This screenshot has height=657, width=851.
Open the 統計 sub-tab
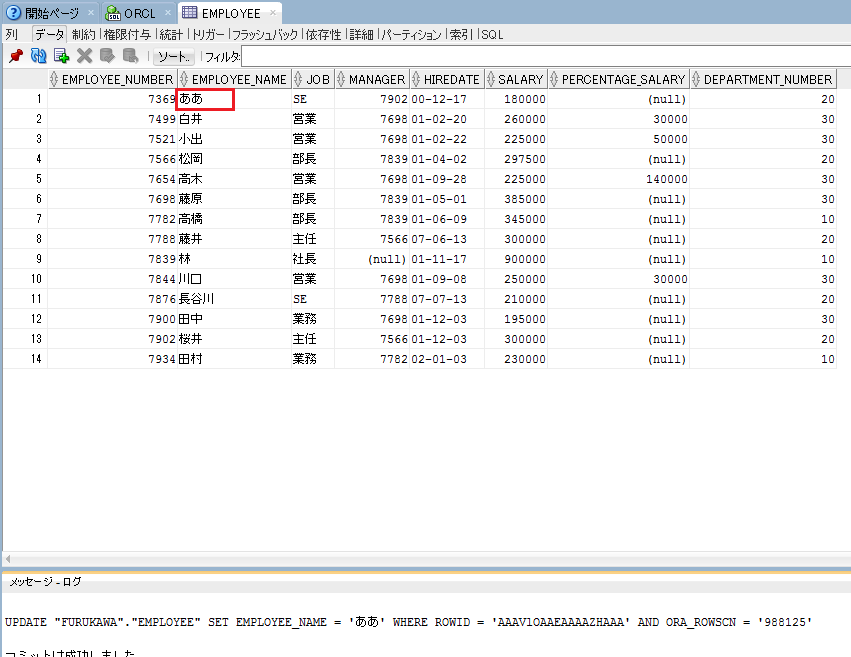click(172, 35)
